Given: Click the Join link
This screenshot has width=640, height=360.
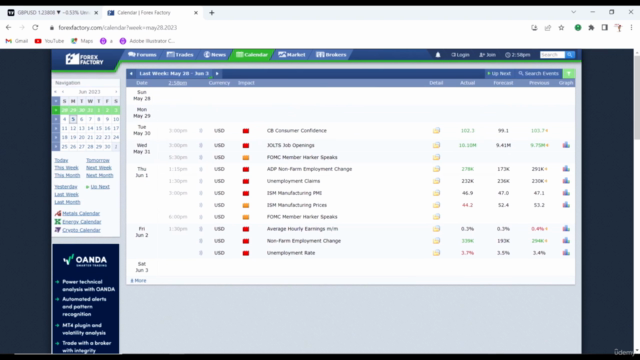Looking at the screenshot, I should click(487, 55).
